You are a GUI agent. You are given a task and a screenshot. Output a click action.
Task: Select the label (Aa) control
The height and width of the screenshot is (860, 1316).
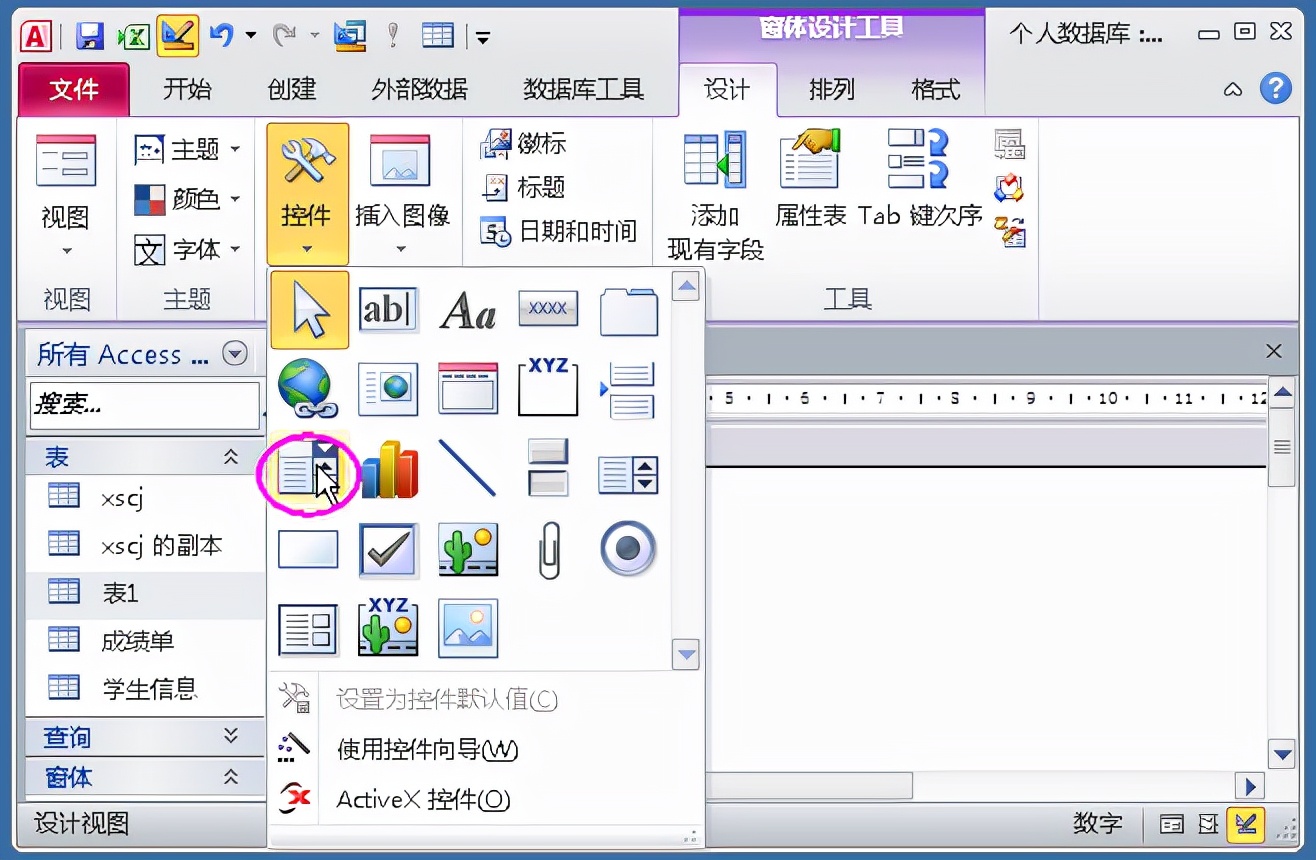(x=468, y=310)
